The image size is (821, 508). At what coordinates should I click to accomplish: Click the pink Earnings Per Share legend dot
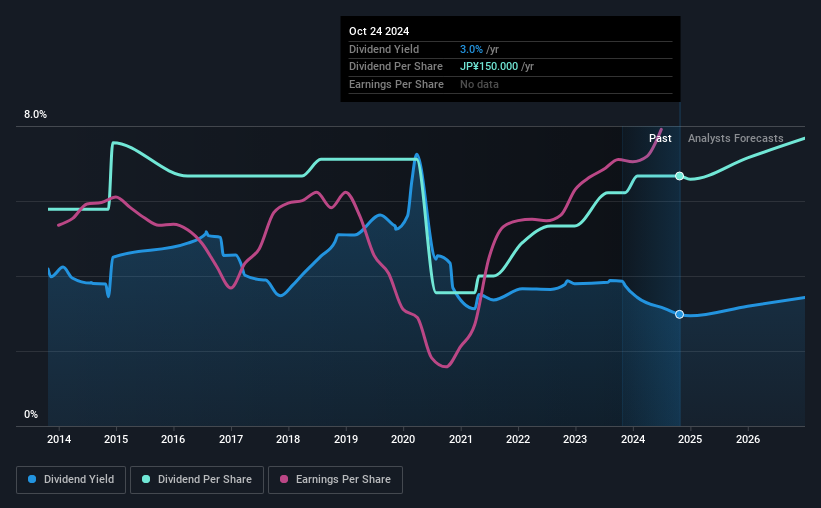pos(284,479)
